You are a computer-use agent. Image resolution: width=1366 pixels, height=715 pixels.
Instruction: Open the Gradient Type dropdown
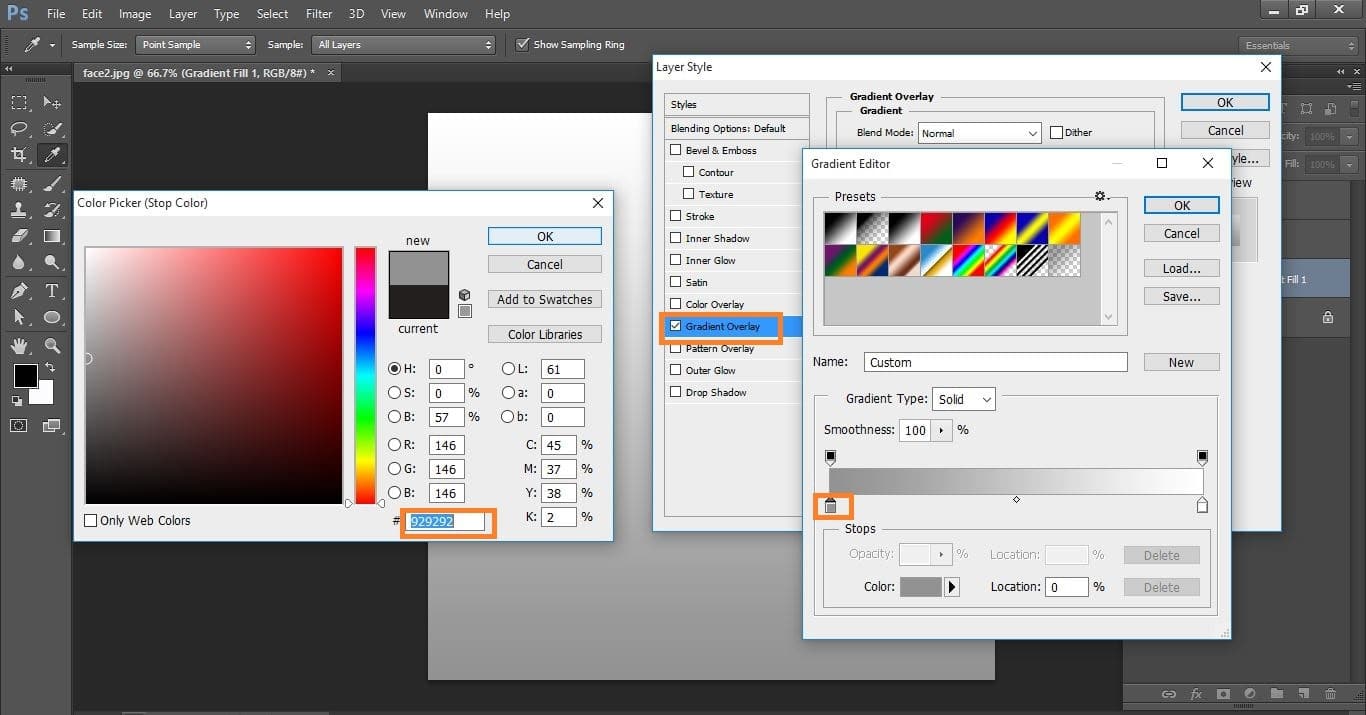coord(964,399)
